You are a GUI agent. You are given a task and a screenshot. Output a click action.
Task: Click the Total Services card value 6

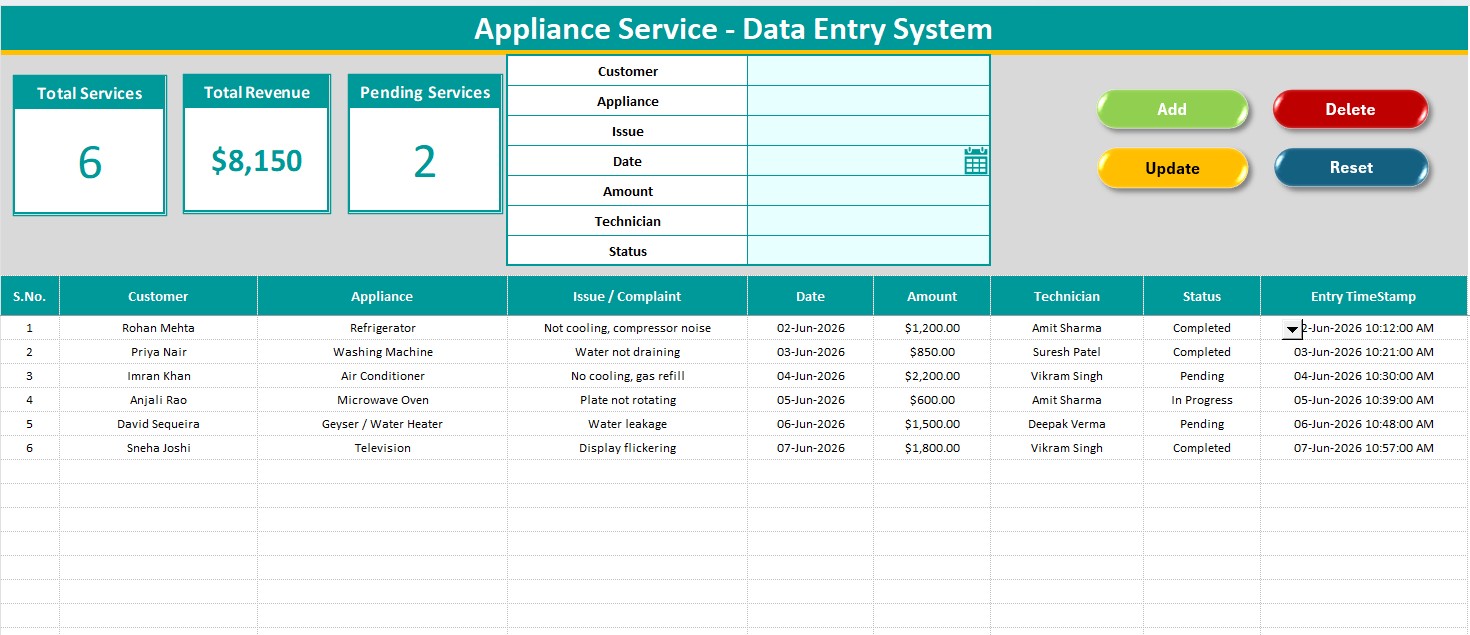coord(90,162)
